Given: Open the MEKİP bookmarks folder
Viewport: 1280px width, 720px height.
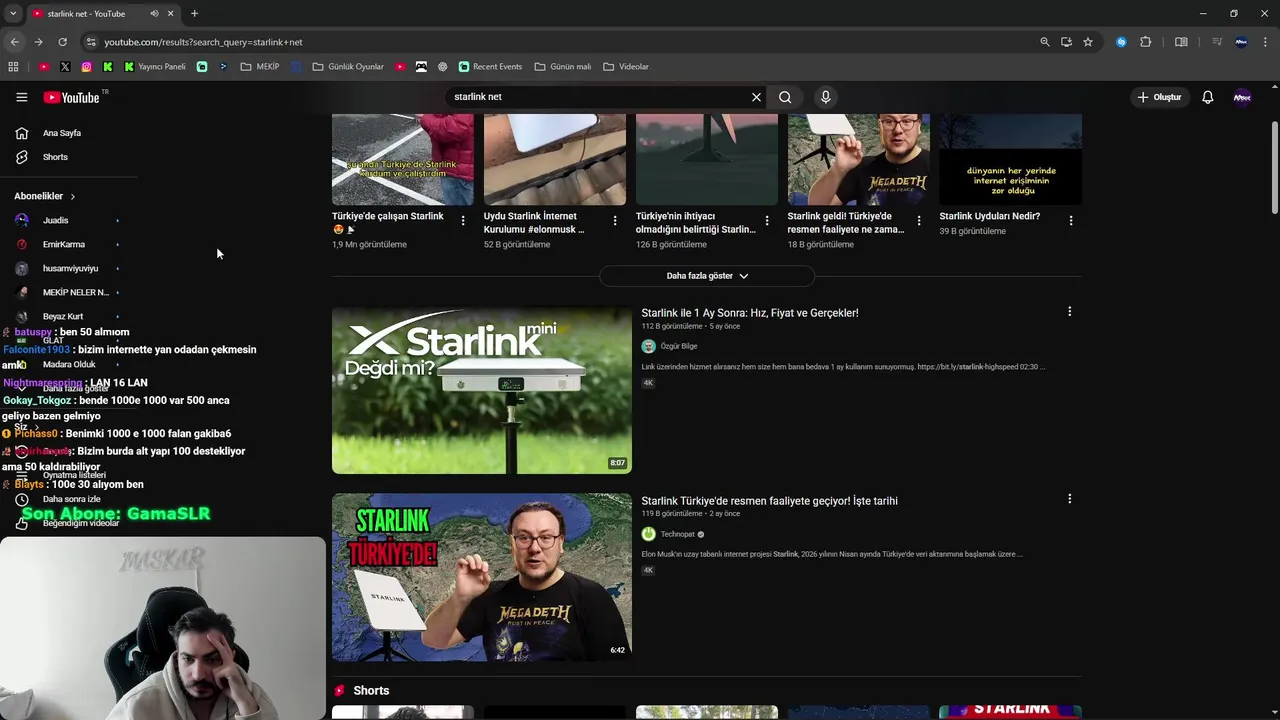Looking at the screenshot, I should pos(260,67).
